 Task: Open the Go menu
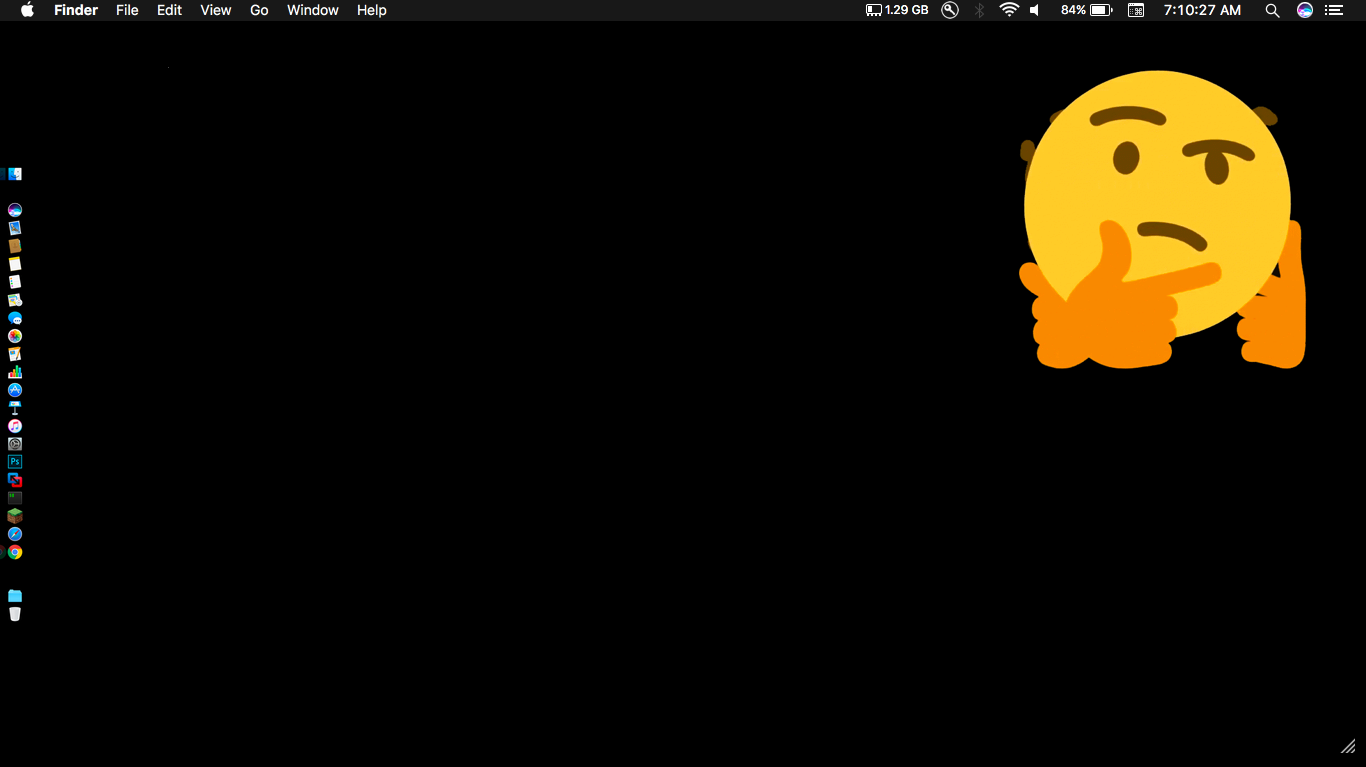[x=259, y=10]
